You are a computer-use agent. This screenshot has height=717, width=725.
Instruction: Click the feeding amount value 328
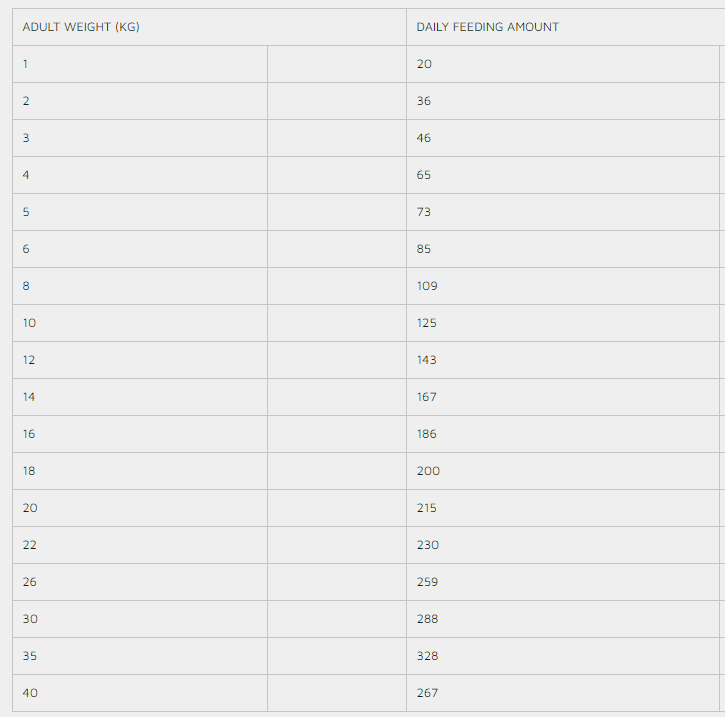point(427,656)
